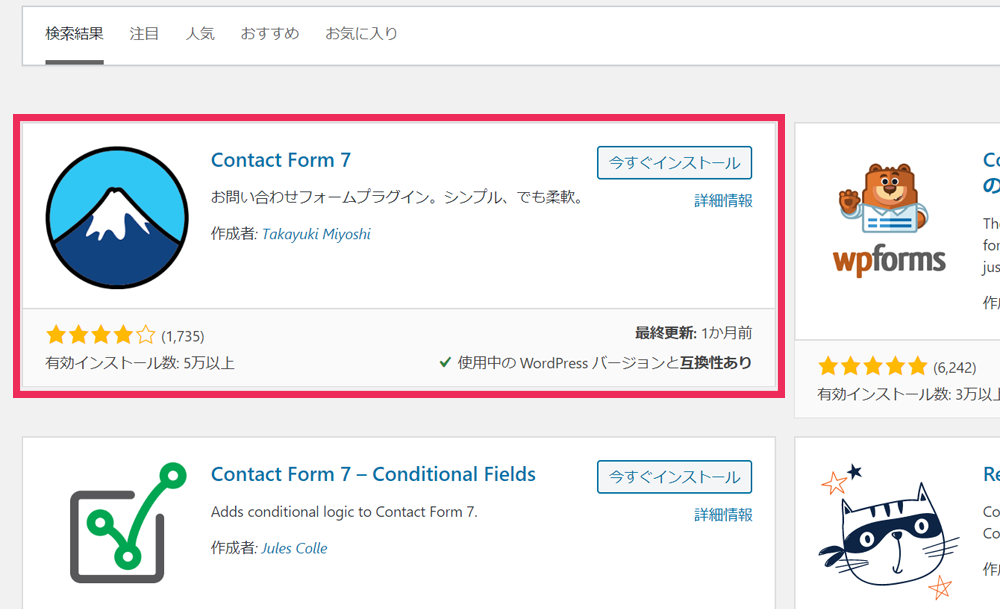1000x609 pixels.
Task: Switch to the 人気 tab
Action: click(200, 34)
